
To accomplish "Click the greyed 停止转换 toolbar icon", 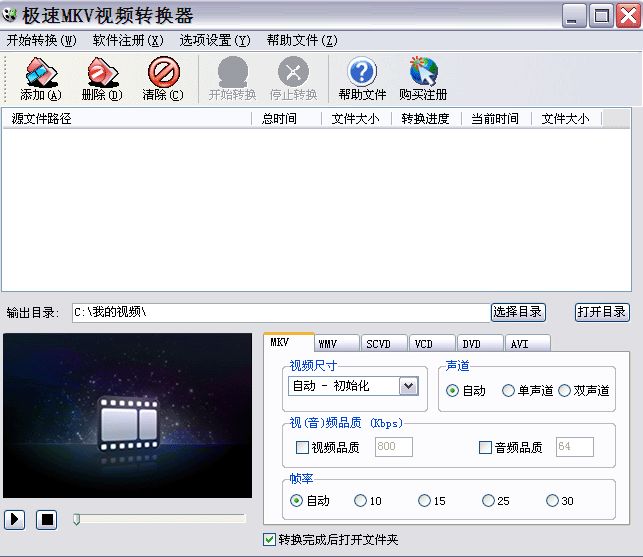I will coord(293,72).
